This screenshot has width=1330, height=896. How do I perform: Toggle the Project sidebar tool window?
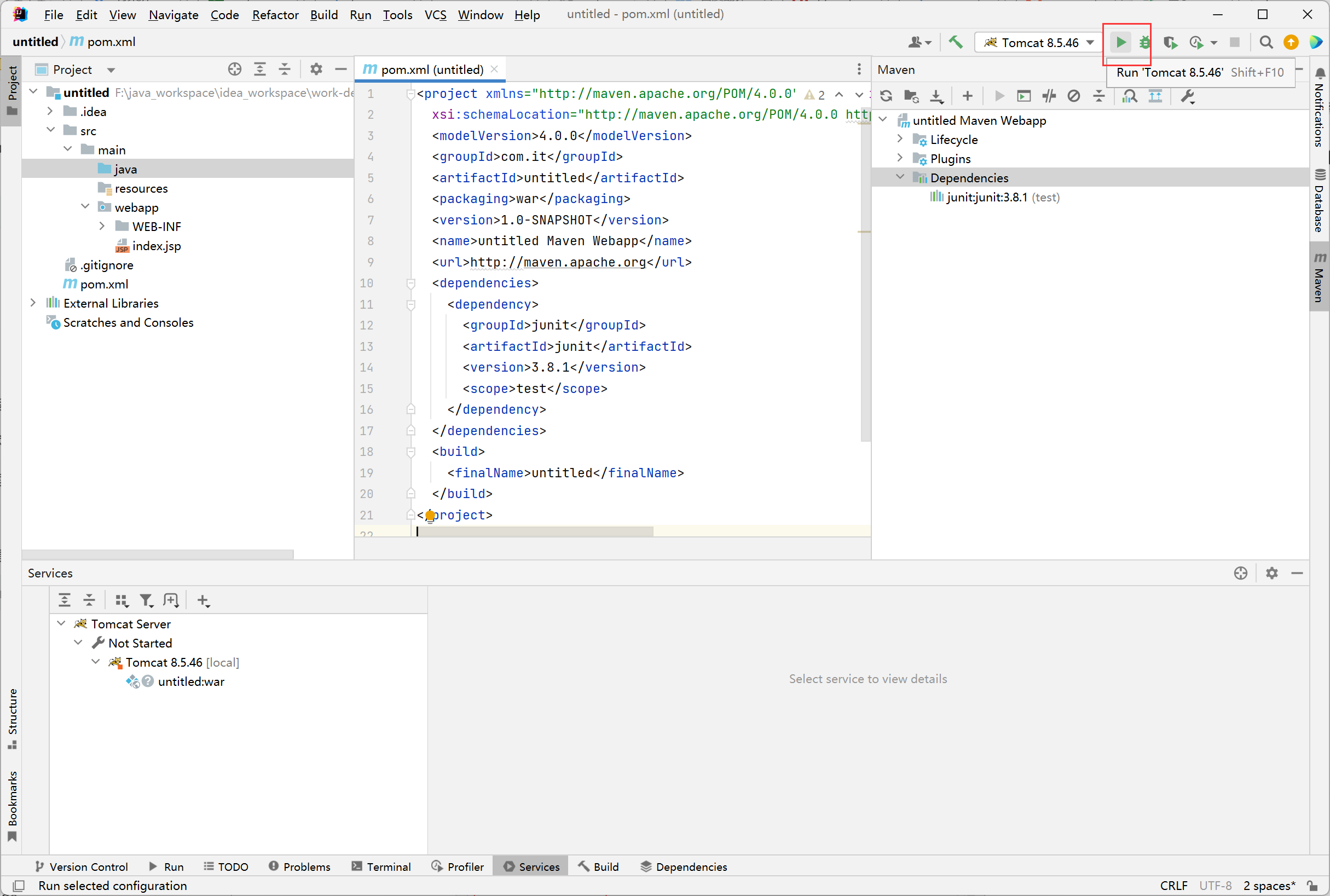coord(12,90)
